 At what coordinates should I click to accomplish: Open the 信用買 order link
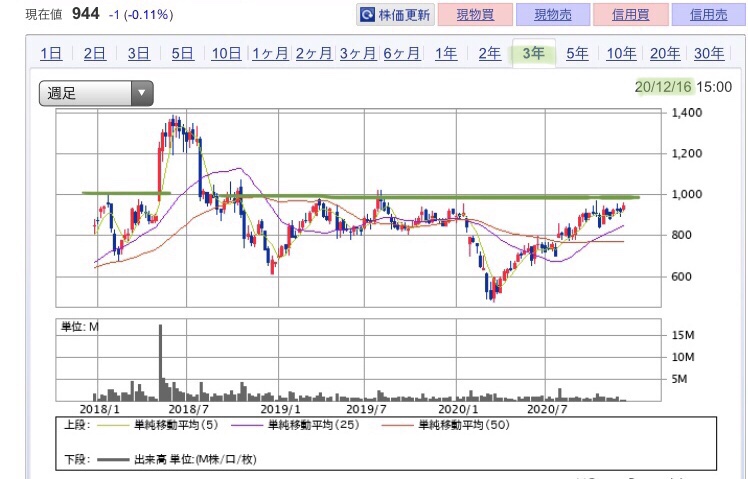coord(631,15)
